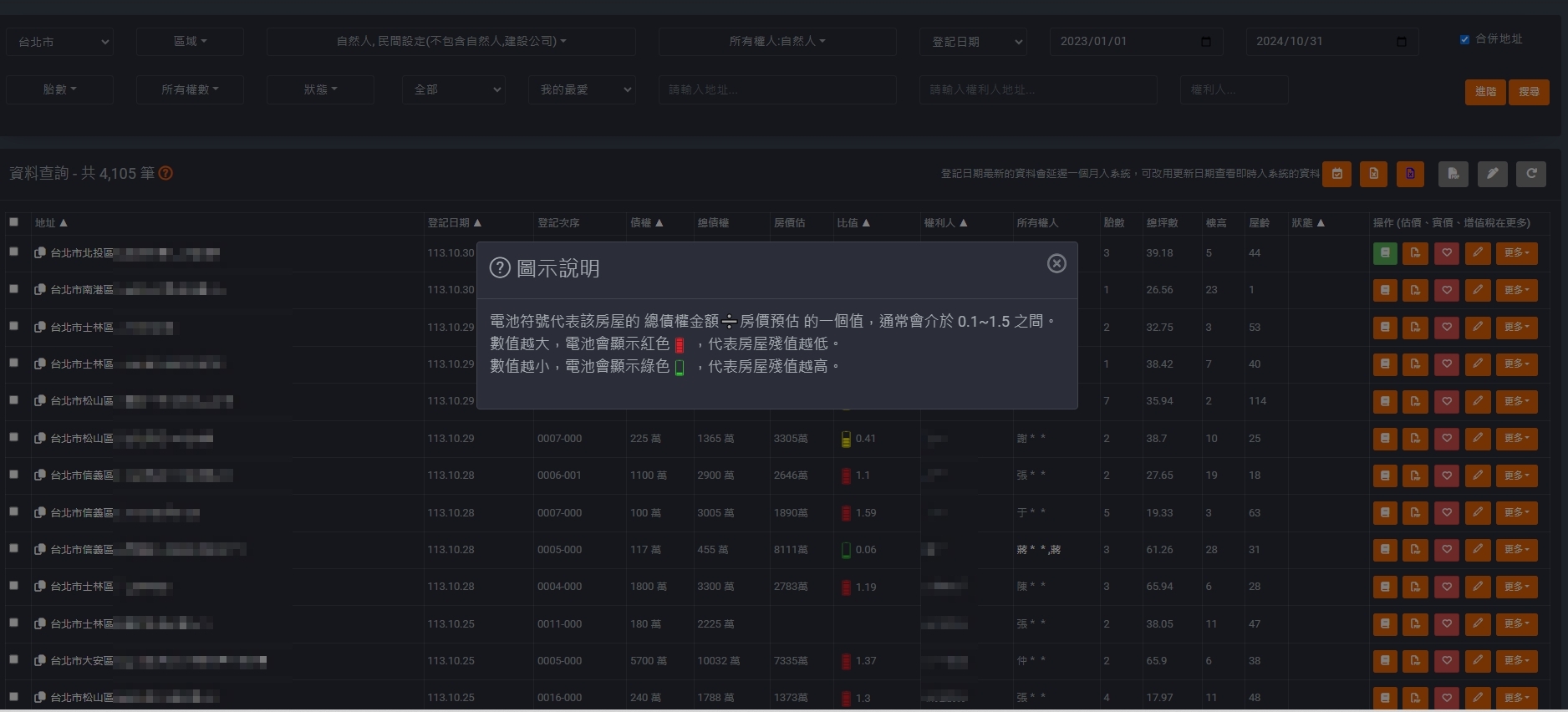The width and height of the screenshot is (1568, 712).
Task: Click the help icon beside 共 4,105 筆
Action: coord(165,174)
